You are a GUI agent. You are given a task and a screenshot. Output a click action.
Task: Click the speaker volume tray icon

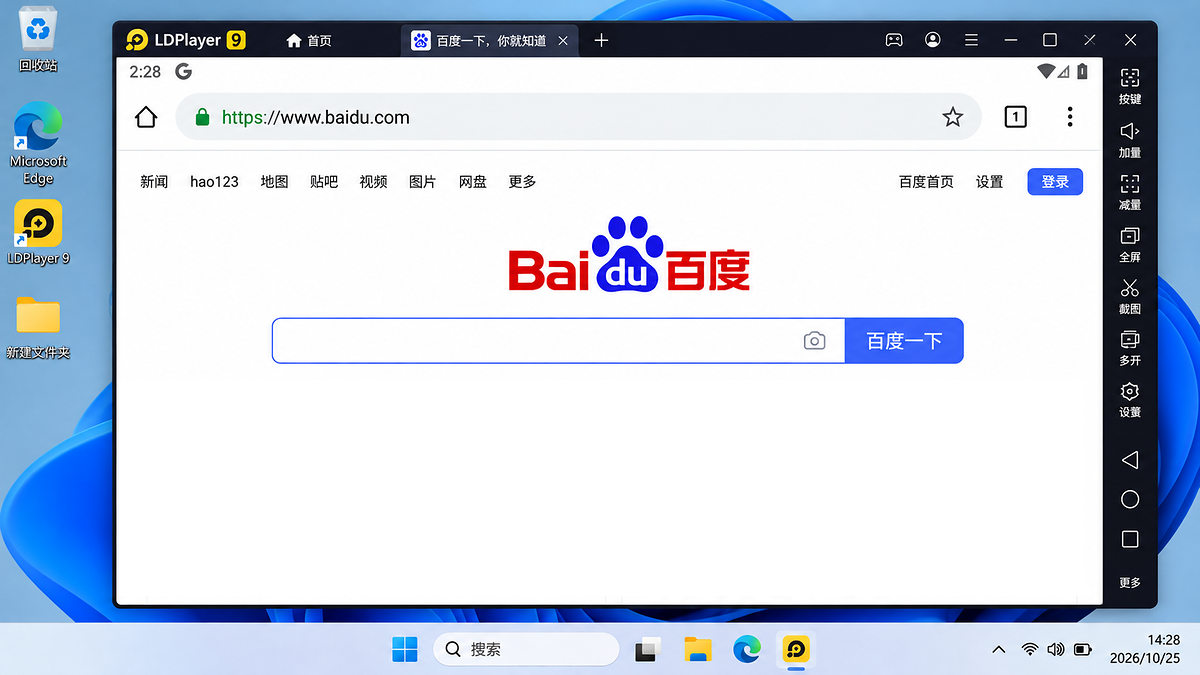[x=1055, y=650]
